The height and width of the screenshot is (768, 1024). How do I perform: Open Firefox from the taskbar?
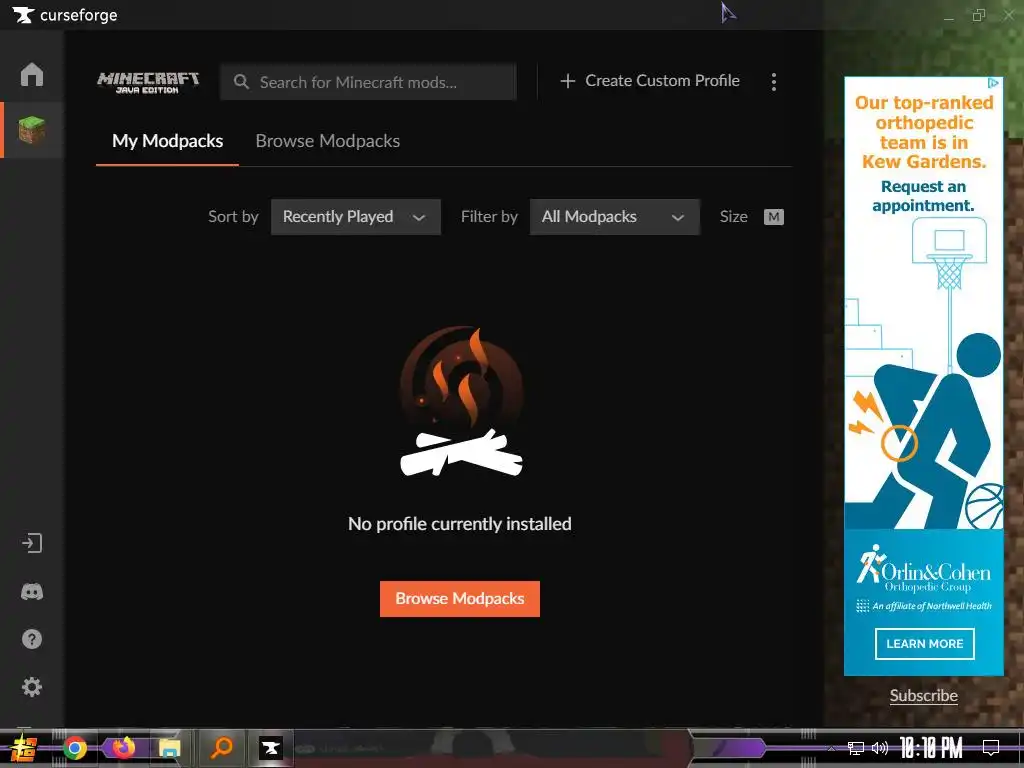122,747
